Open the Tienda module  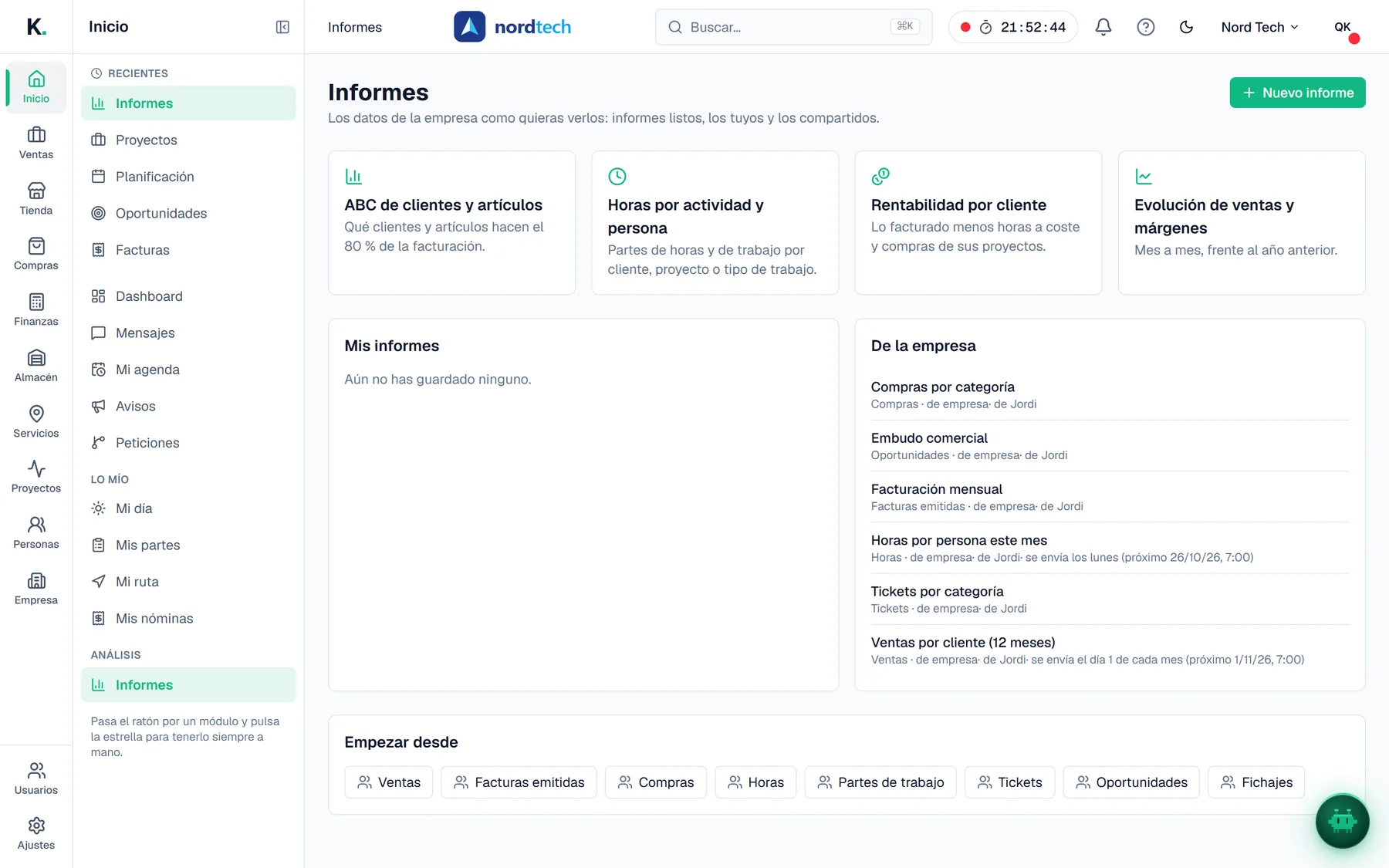click(36, 199)
